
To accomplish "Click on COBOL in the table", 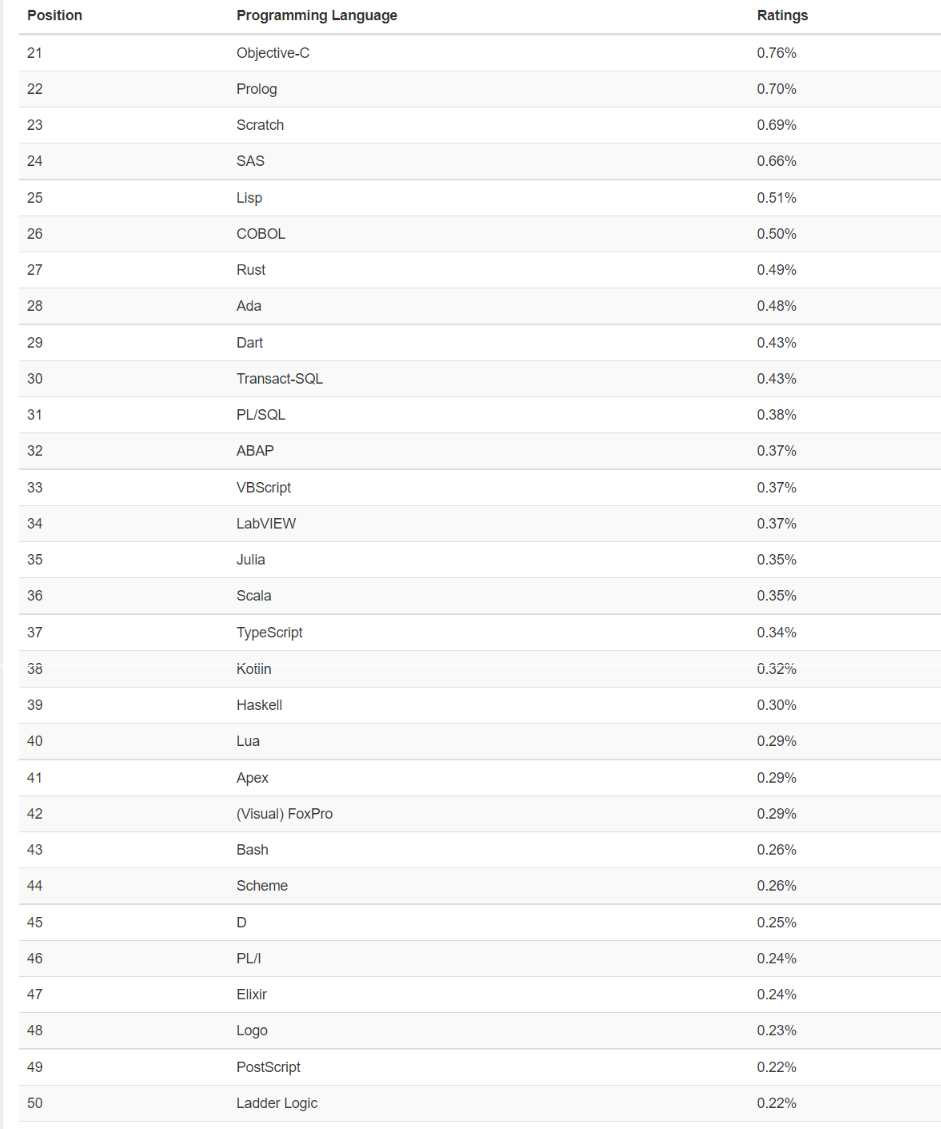I will click(x=261, y=234).
